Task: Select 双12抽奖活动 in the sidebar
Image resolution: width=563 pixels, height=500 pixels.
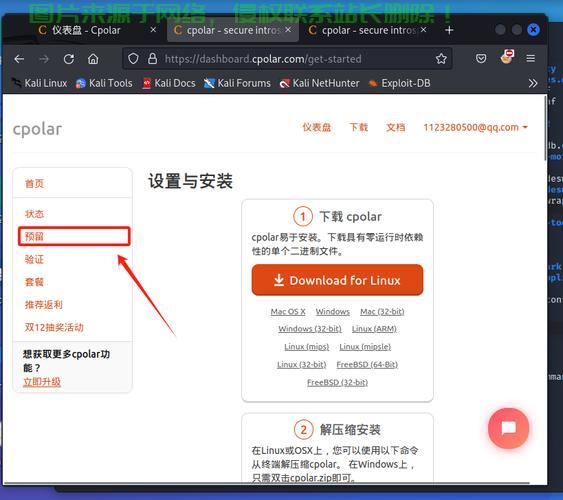Action: click(54, 327)
